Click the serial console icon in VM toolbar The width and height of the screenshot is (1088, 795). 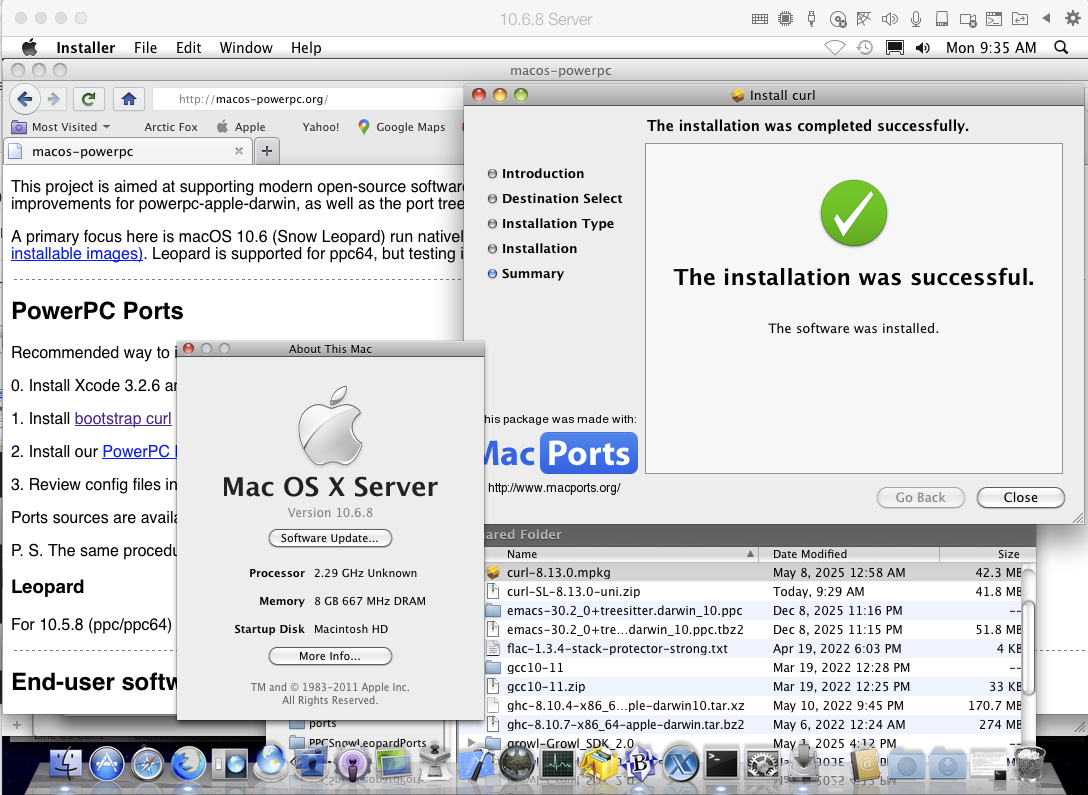coord(994,19)
